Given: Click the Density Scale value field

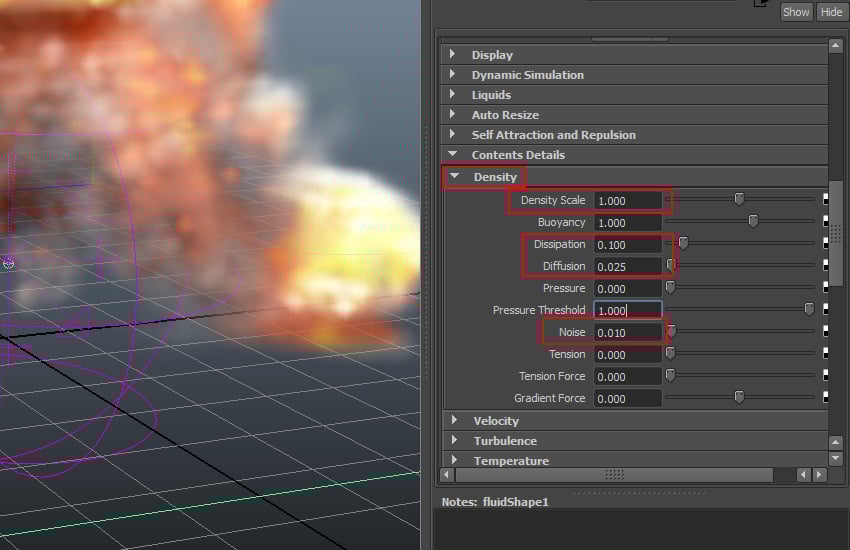Looking at the screenshot, I should (627, 200).
